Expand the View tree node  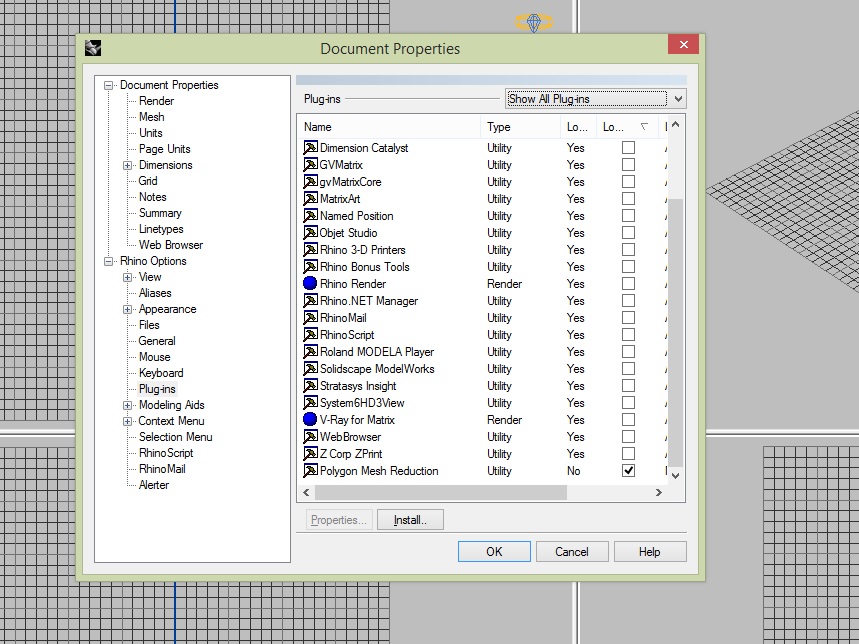click(x=127, y=277)
